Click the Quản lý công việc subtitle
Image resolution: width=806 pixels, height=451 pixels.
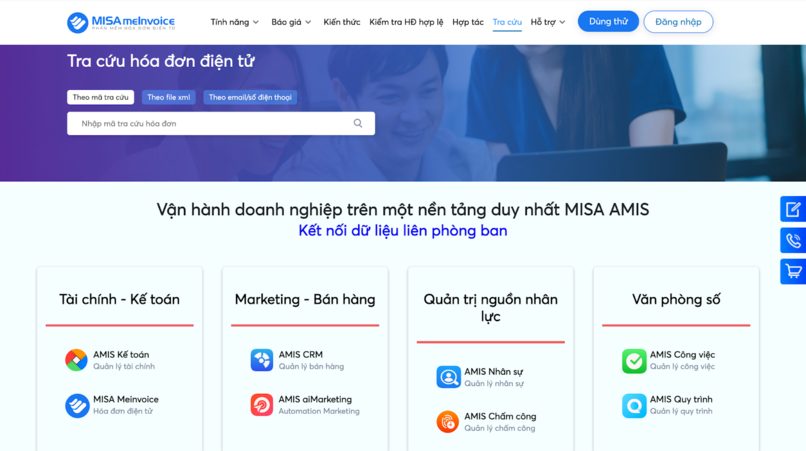click(682, 366)
